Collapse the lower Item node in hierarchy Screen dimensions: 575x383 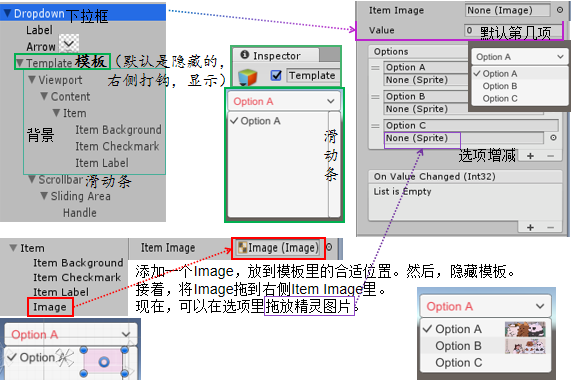point(14,248)
